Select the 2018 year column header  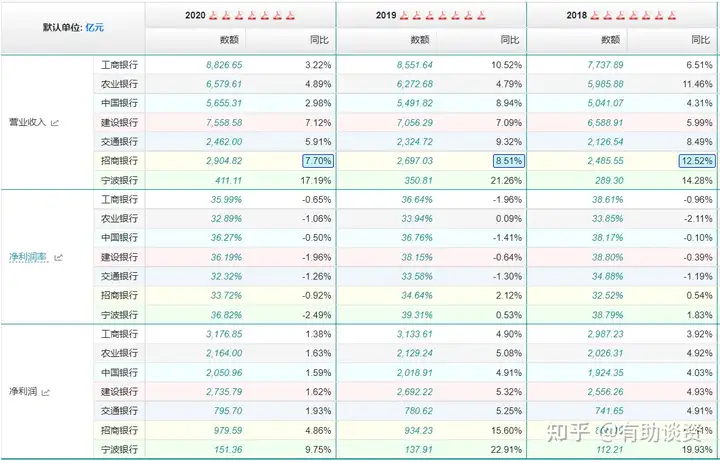(x=577, y=16)
